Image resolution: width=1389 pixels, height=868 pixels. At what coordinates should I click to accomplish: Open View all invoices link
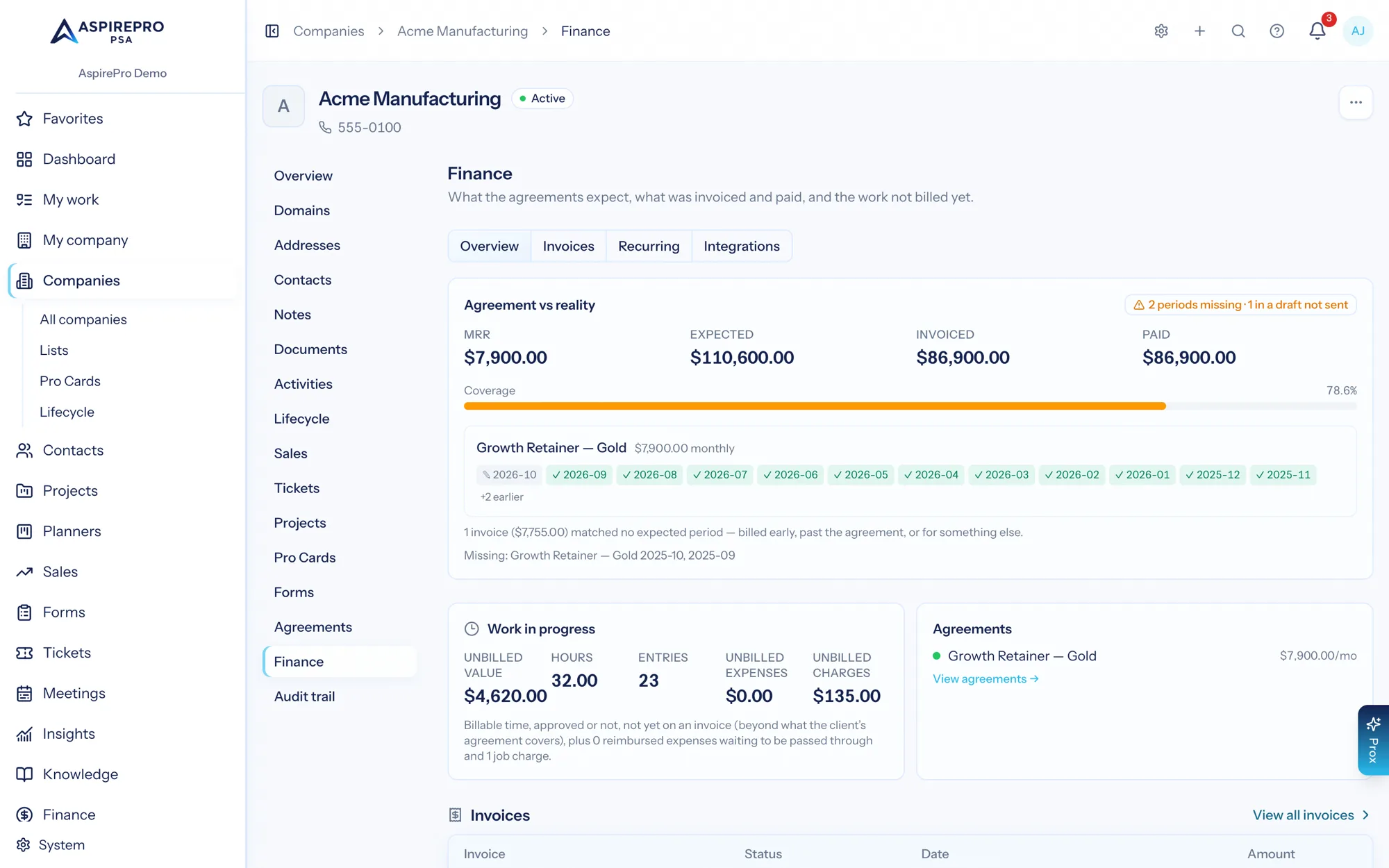point(1311,815)
